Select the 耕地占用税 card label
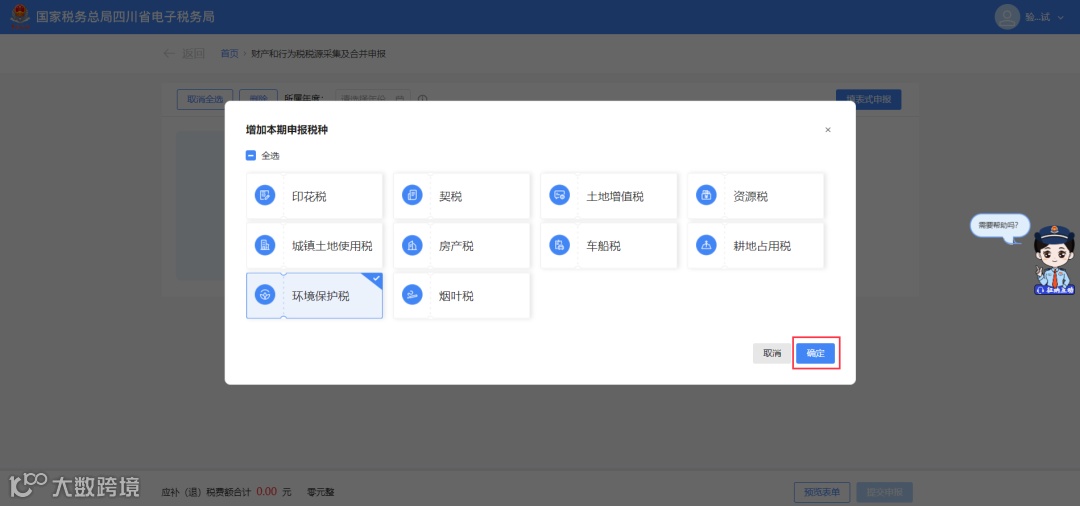Viewport: 1080px width, 506px height. 762,246
